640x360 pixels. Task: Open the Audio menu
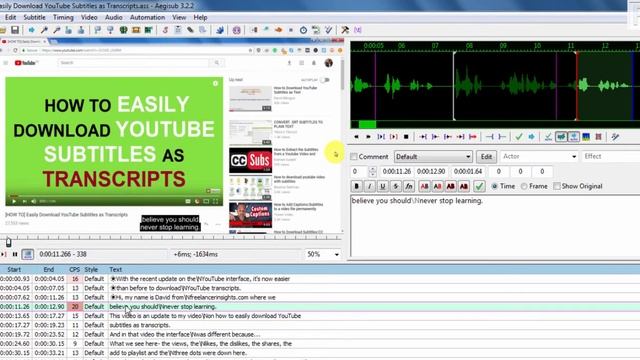pos(113,18)
